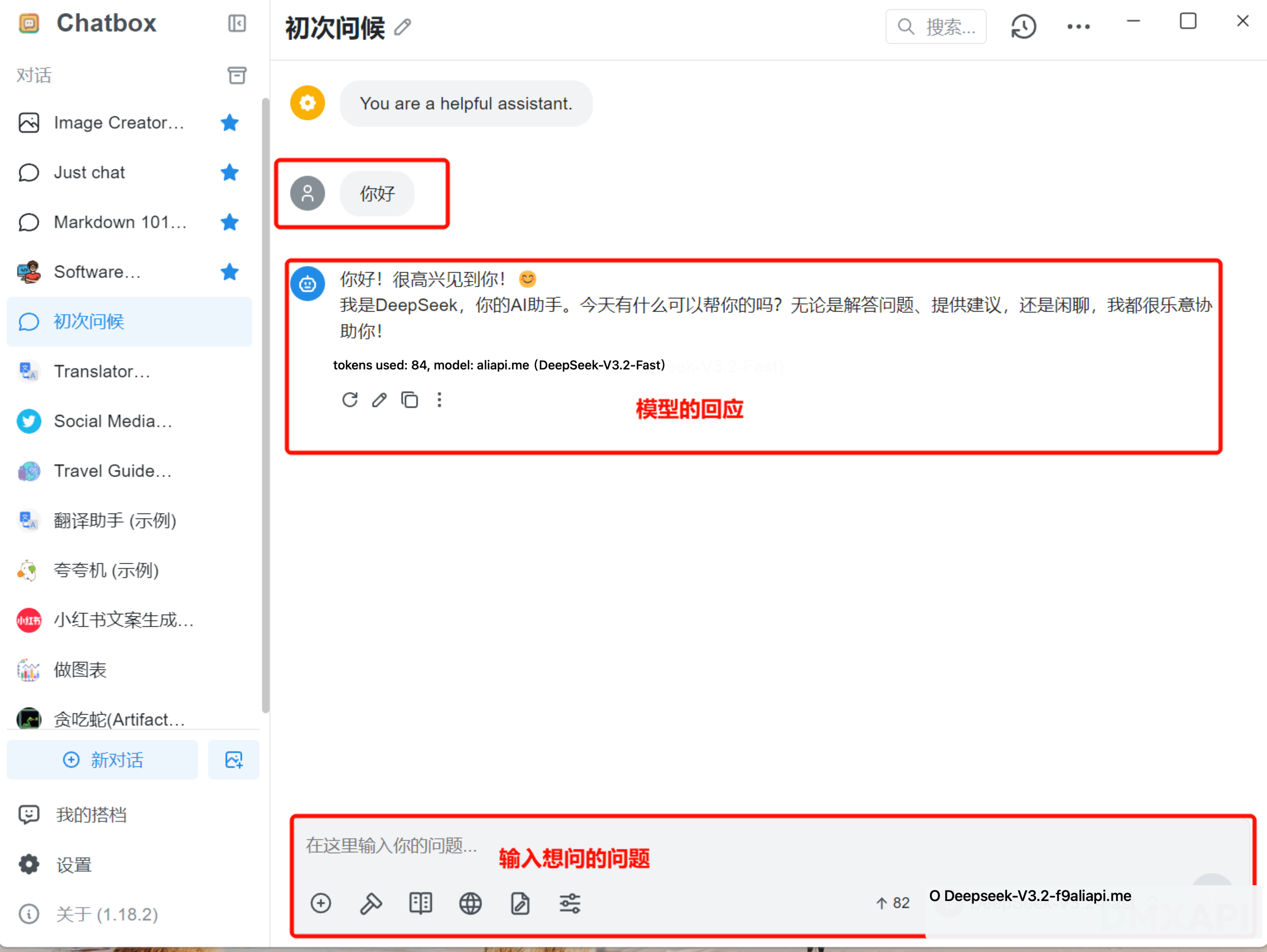This screenshot has height=952, width=1267.
Task: Click the question input box
Action: [771, 846]
